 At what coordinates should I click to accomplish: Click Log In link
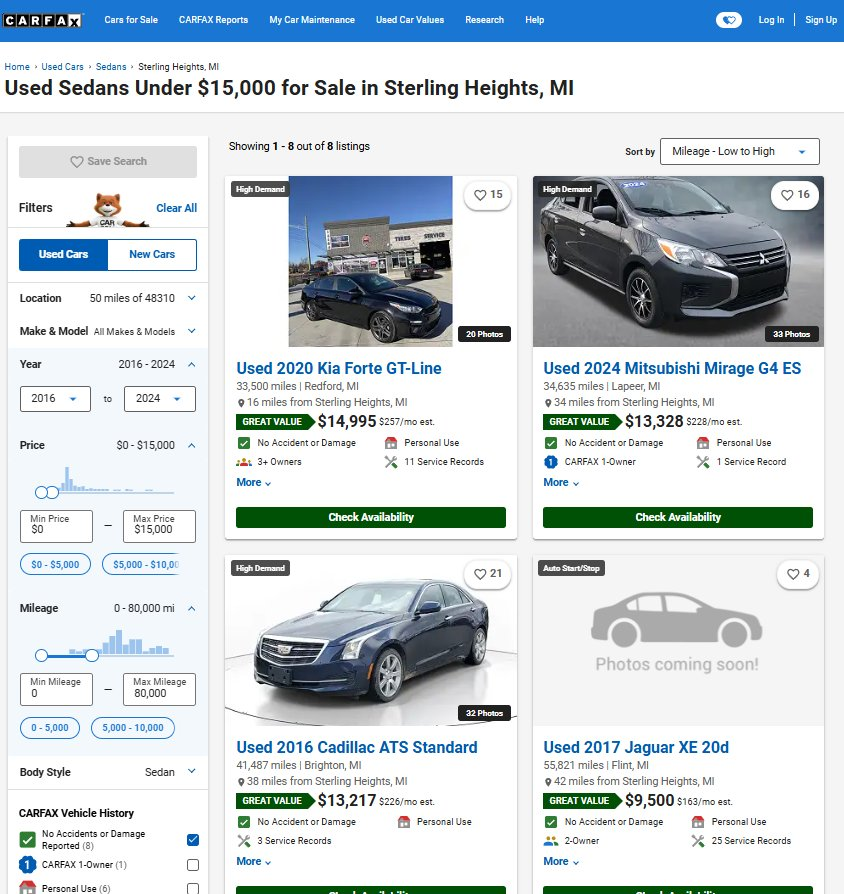pos(771,20)
